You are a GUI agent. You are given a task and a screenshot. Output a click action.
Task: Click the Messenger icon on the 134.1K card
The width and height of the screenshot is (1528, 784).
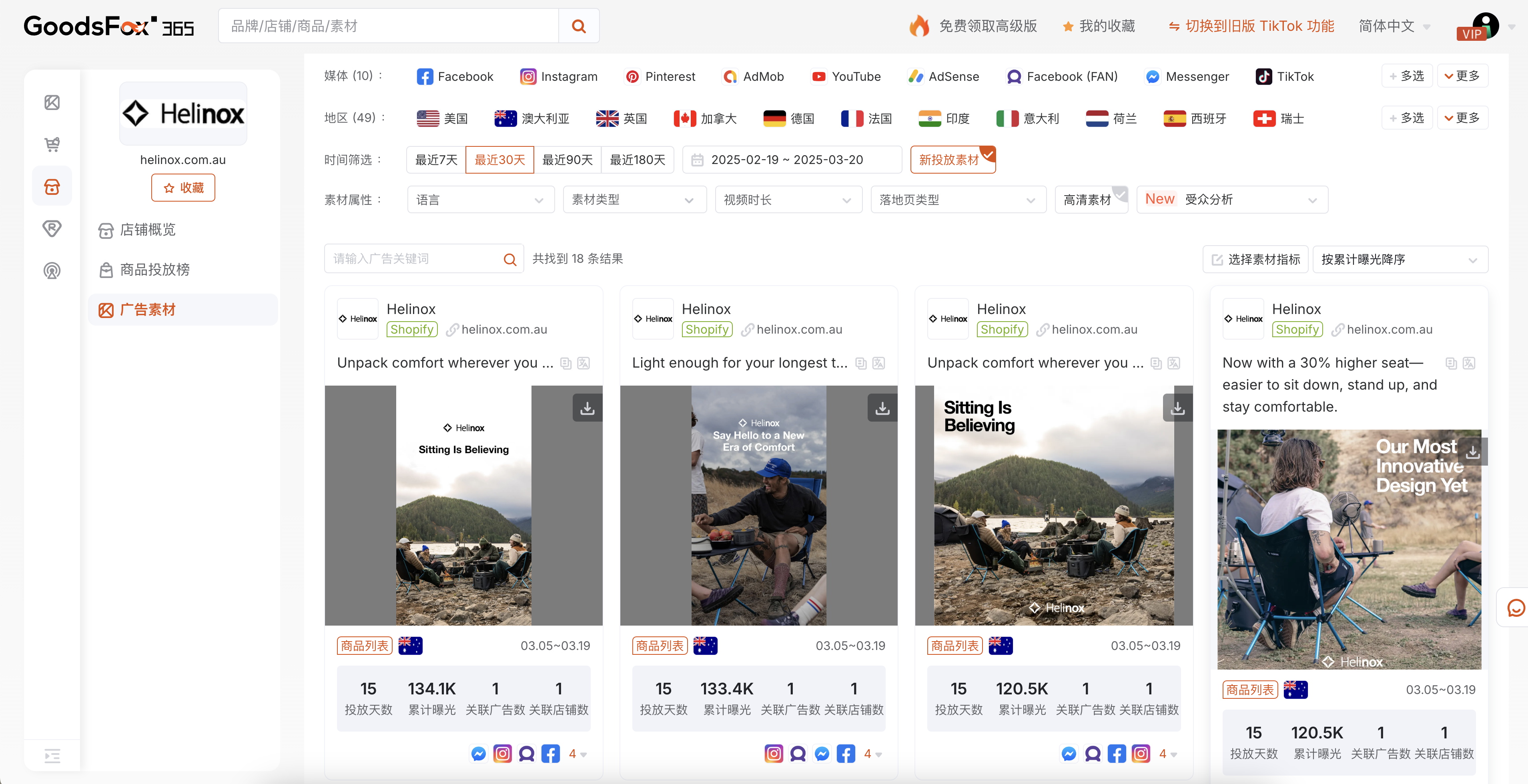pyautogui.click(x=478, y=754)
